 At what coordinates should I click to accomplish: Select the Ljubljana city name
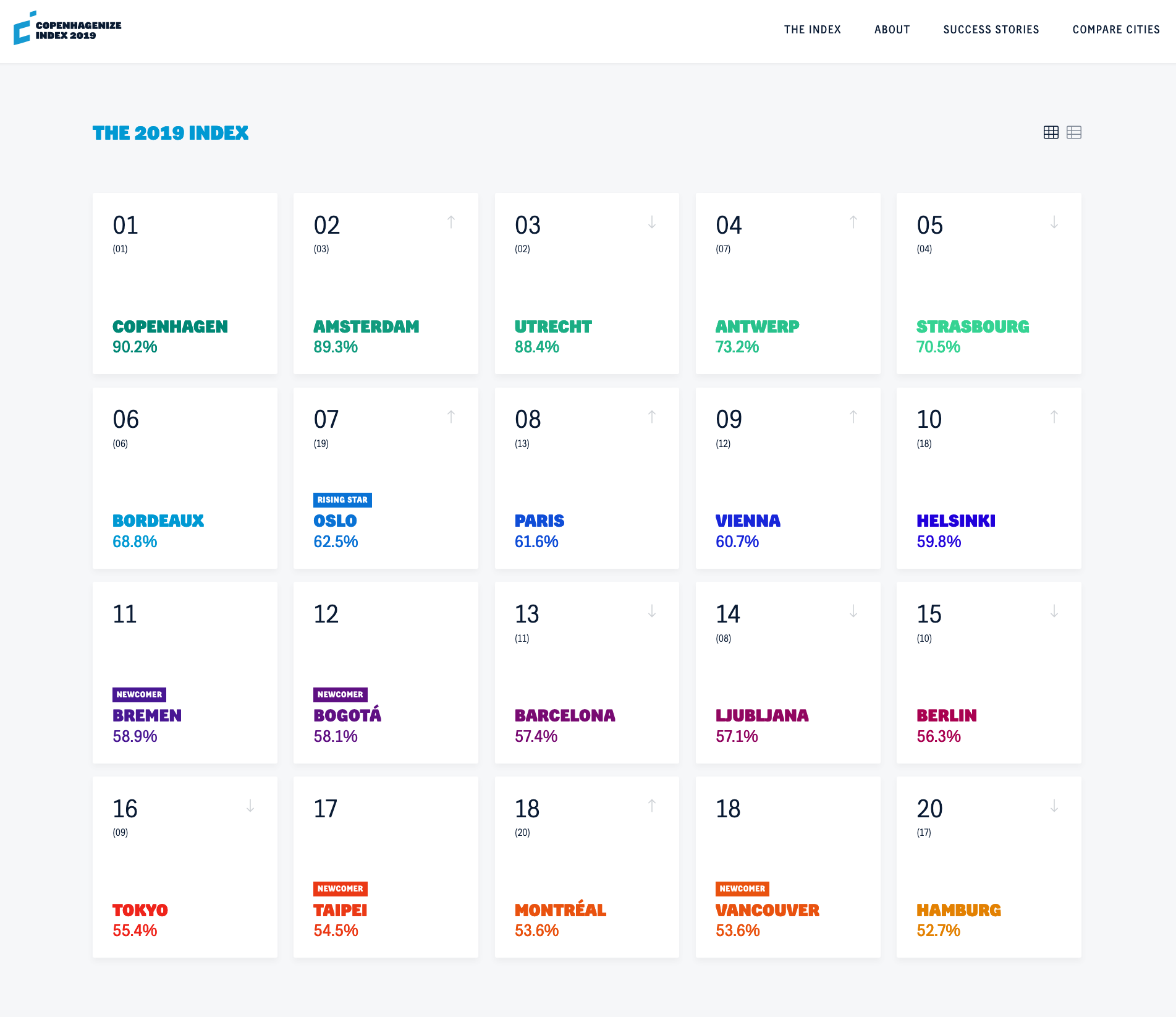[x=762, y=715]
